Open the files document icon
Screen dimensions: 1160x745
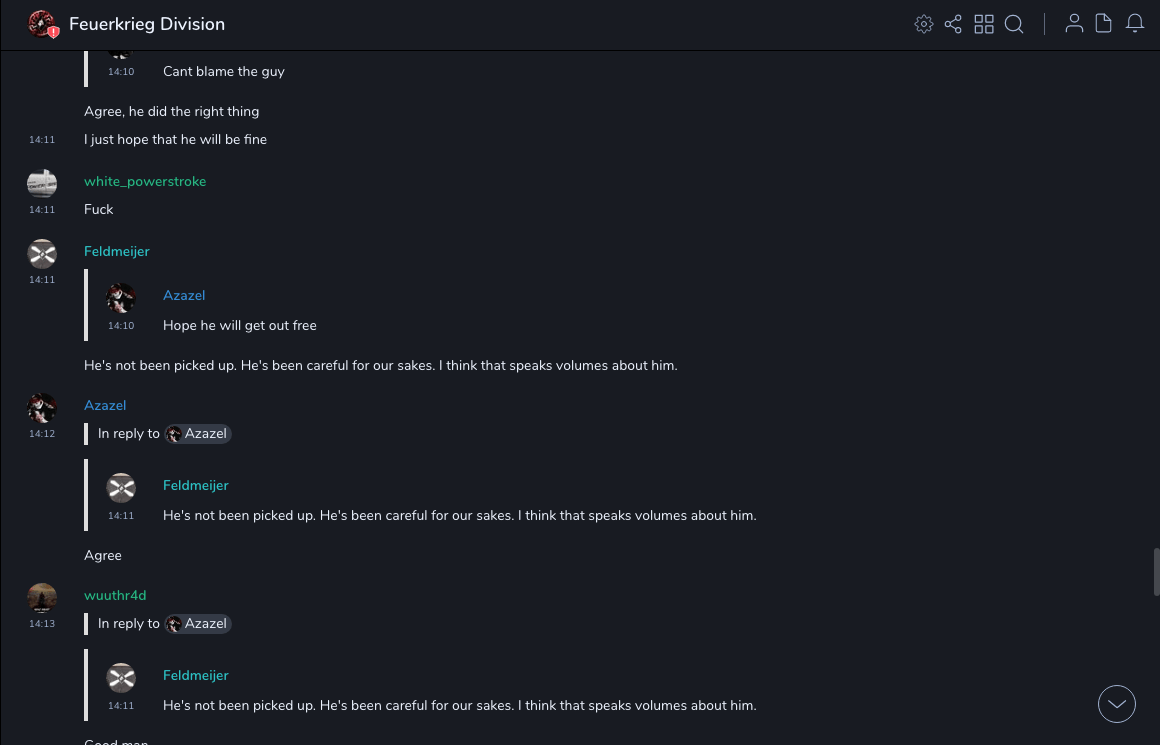tap(1104, 24)
